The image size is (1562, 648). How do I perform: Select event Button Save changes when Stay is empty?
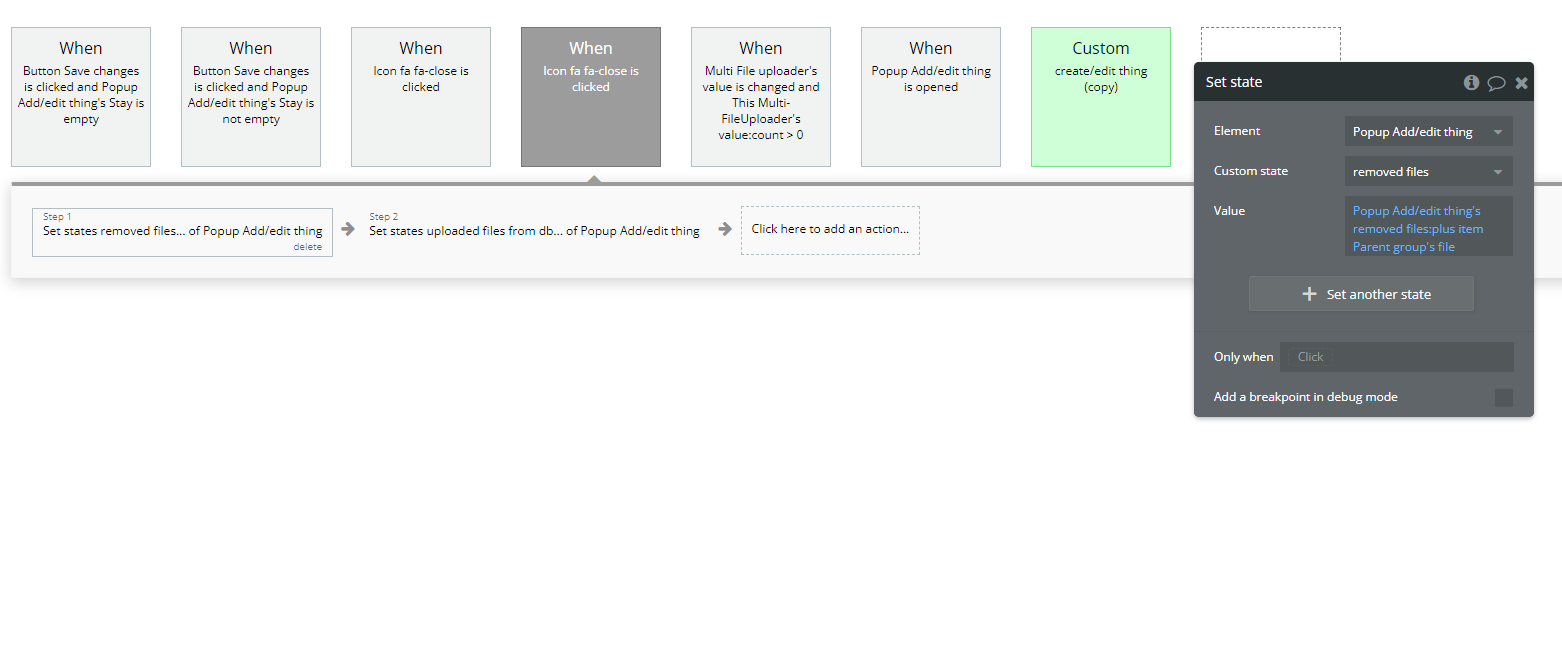[81, 97]
